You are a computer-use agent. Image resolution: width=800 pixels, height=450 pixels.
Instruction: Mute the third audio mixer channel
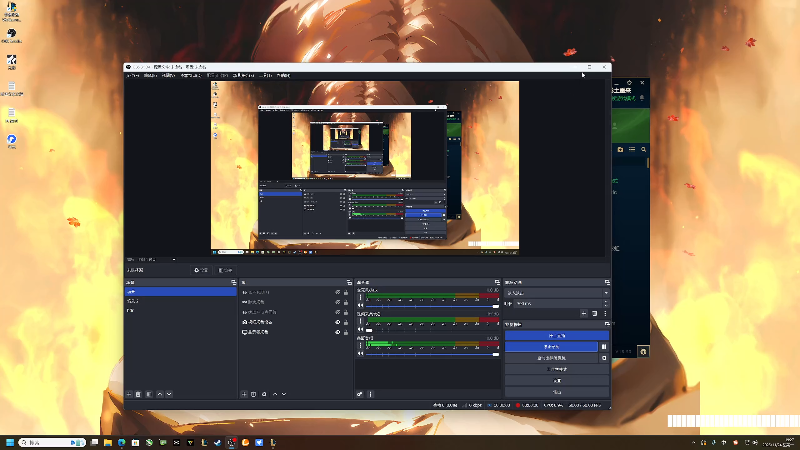pyautogui.click(x=361, y=354)
